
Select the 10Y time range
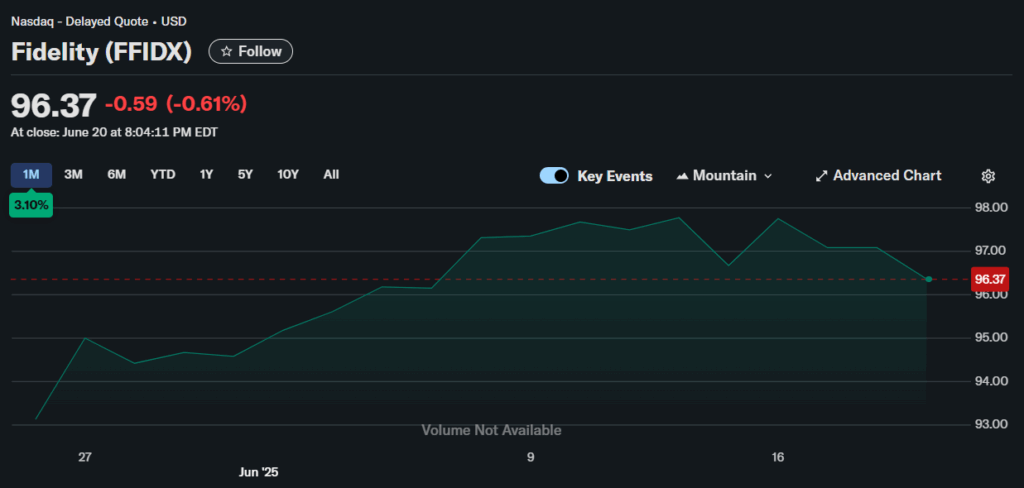(x=288, y=174)
